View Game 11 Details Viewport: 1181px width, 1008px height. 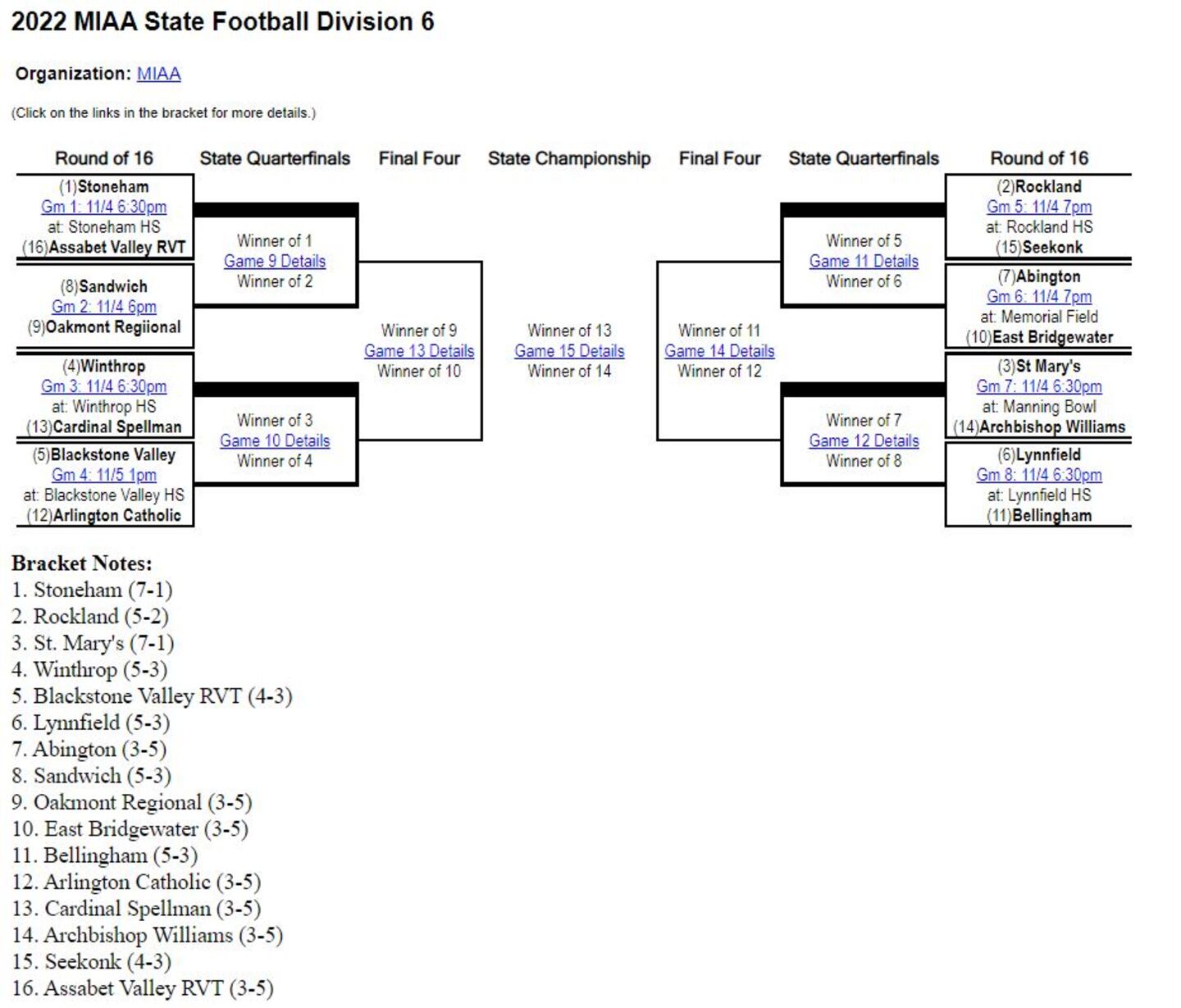864,262
